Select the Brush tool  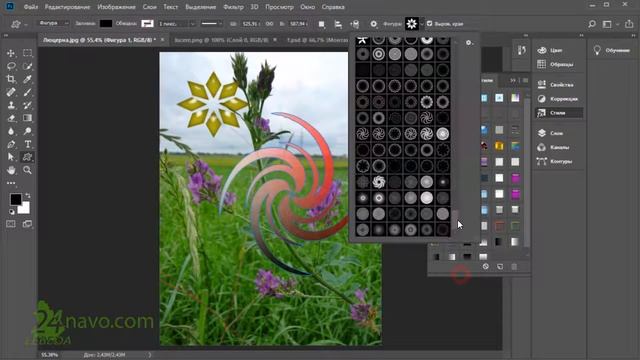pyautogui.click(x=27, y=92)
